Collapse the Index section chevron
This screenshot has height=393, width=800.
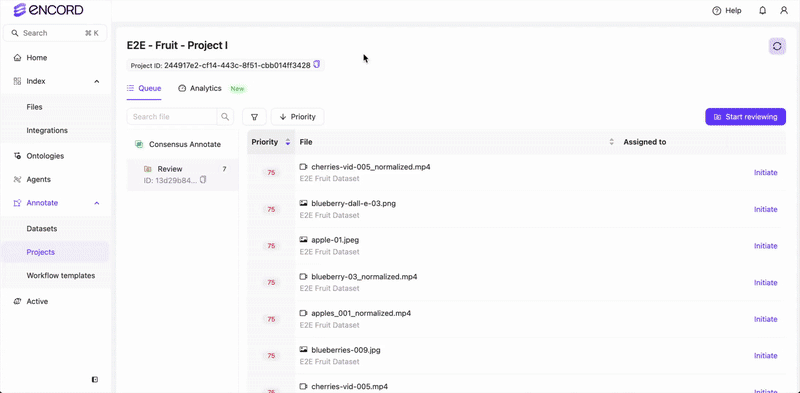tap(97, 81)
